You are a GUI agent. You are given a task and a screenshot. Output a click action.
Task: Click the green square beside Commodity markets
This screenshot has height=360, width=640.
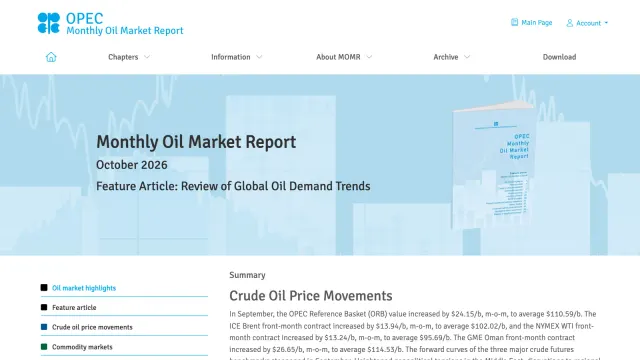tap(44, 347)
